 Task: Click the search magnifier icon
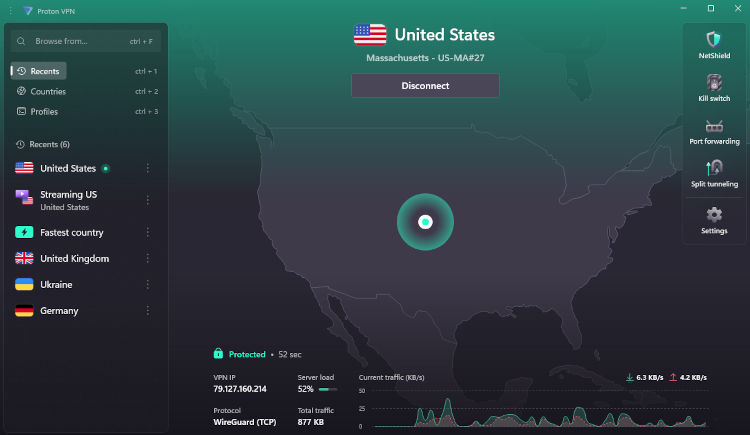point(21,41)
